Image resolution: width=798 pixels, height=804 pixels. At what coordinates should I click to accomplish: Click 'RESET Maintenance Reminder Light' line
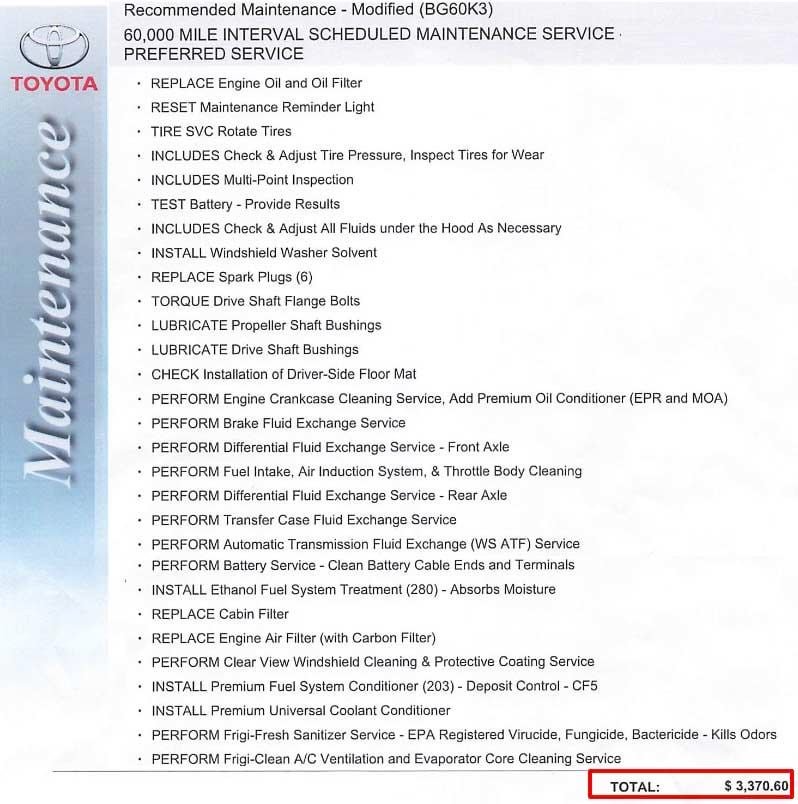point(262,107)
